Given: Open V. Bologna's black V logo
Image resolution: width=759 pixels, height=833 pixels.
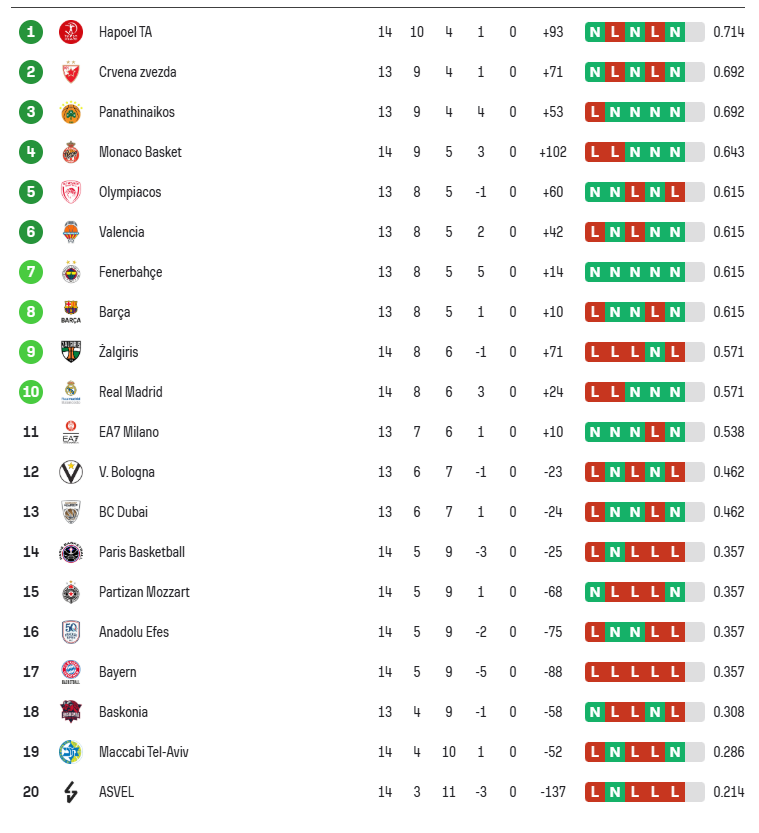Looking at the screenshot, I should [x=71, y=472].
